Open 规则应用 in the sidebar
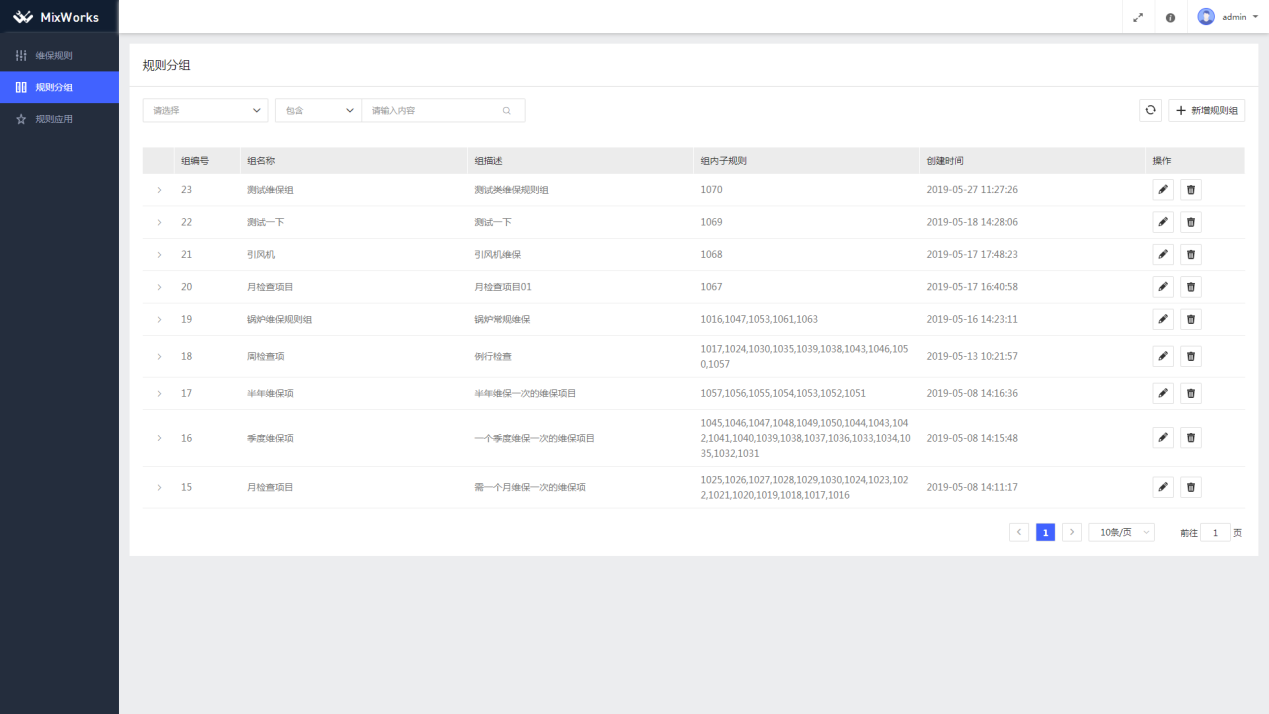 [x=54, y=119]
